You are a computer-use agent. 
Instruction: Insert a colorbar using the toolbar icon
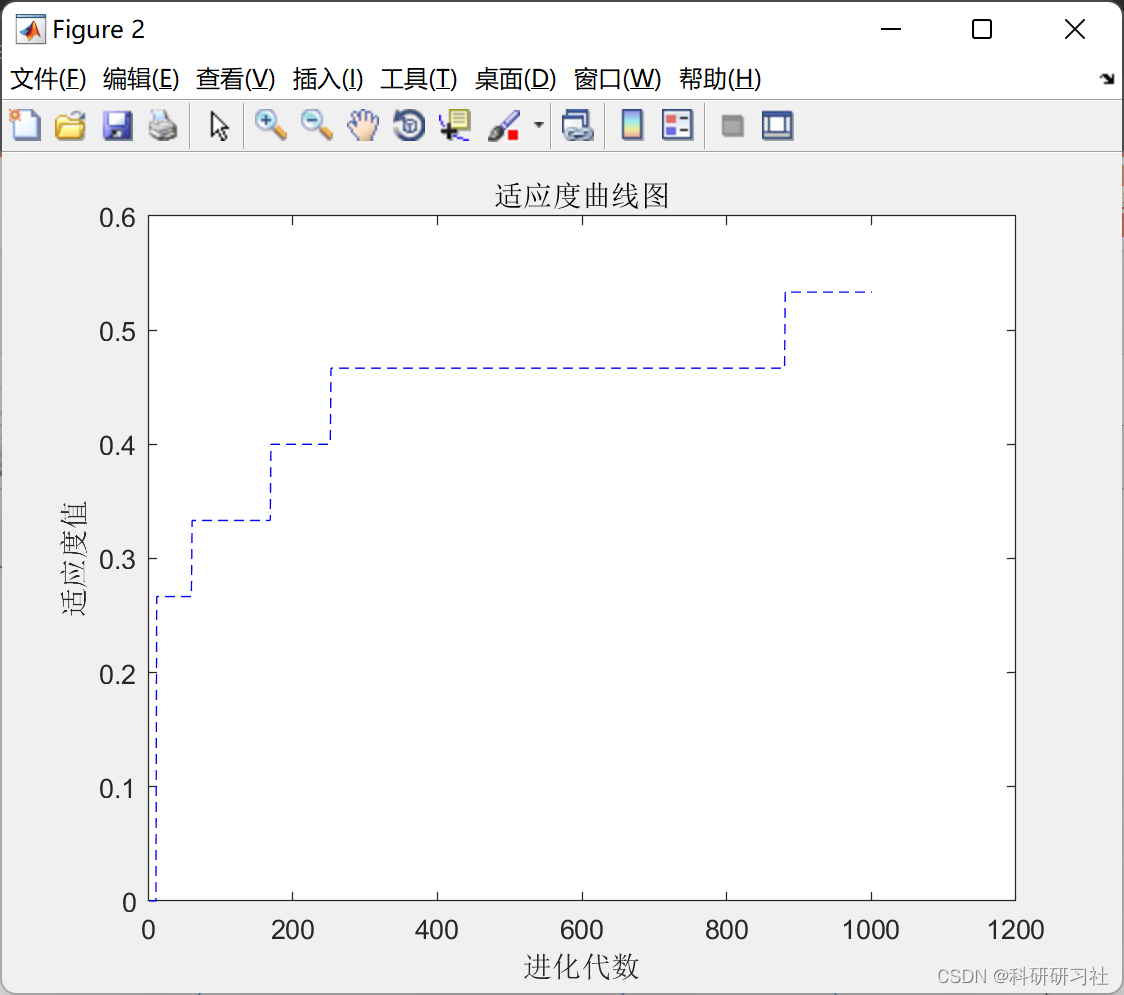point(632,126)
